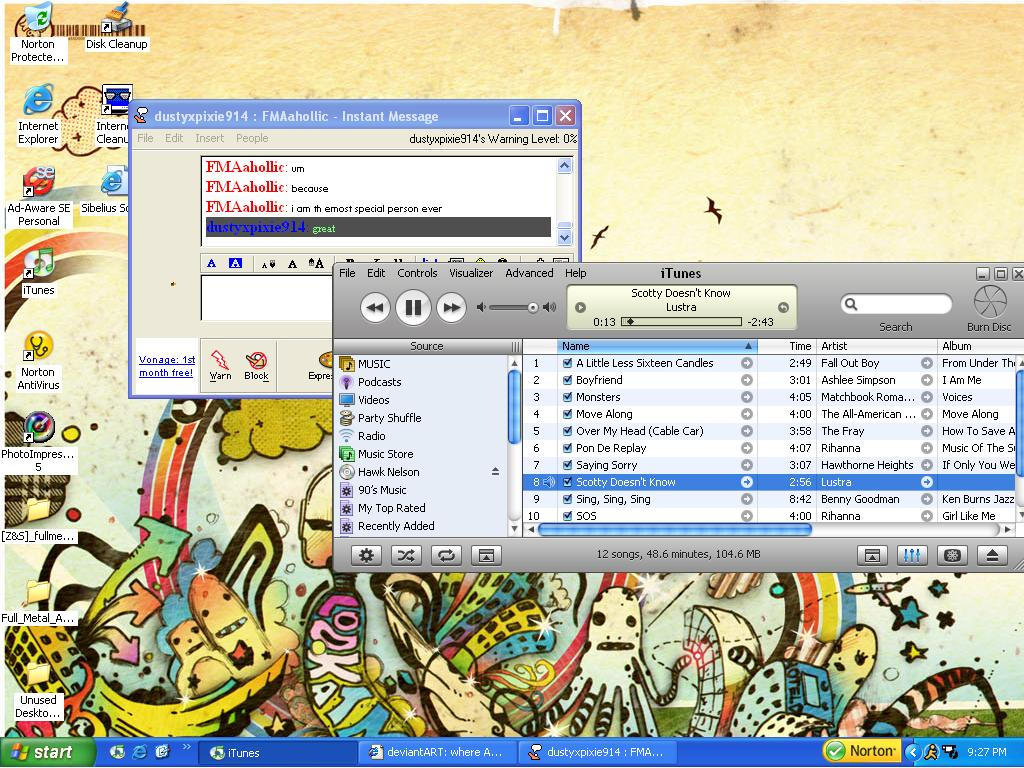Toggle shuffle in iTunes bottom bar

[406, 555]
